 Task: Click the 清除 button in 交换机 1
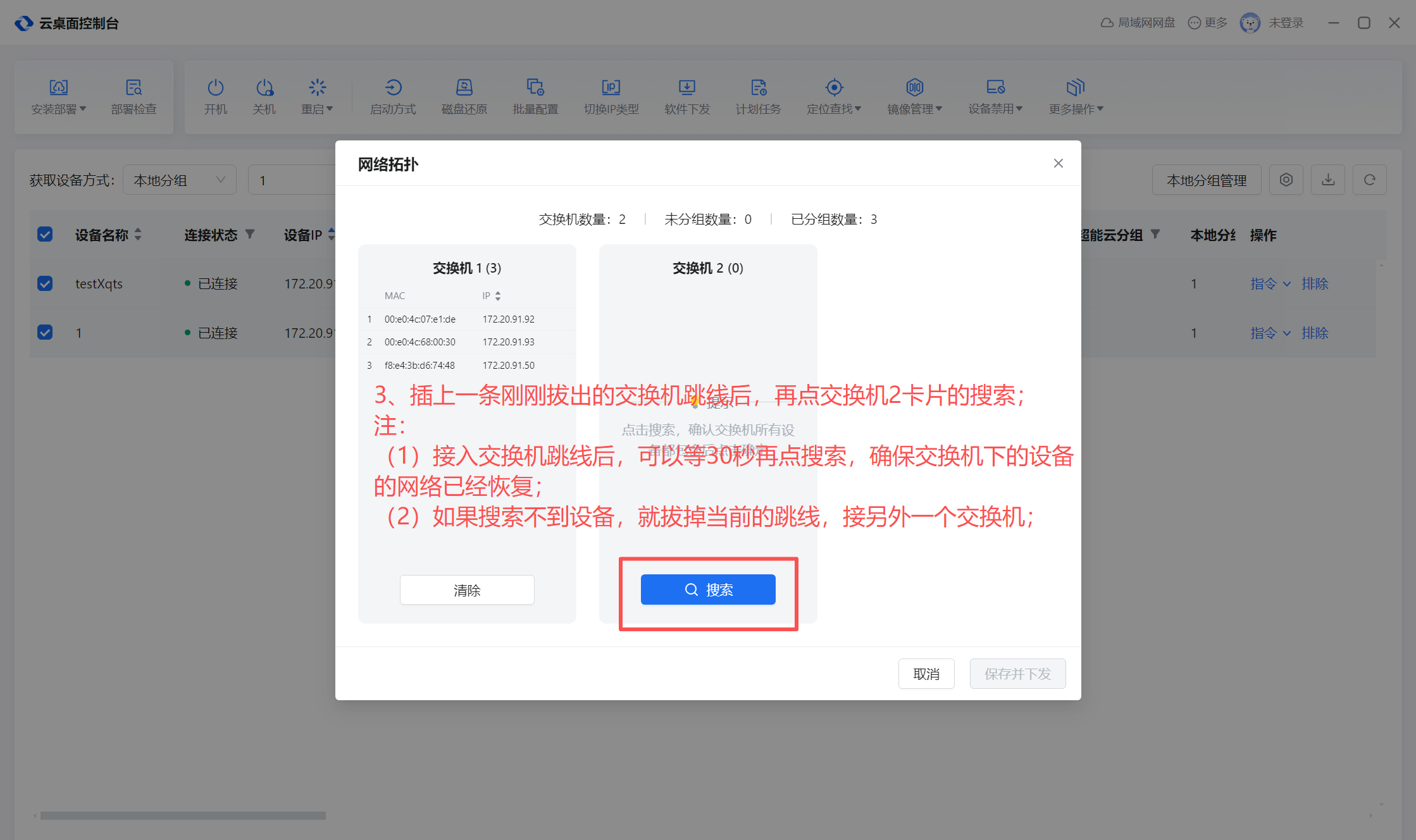[467, 590]
